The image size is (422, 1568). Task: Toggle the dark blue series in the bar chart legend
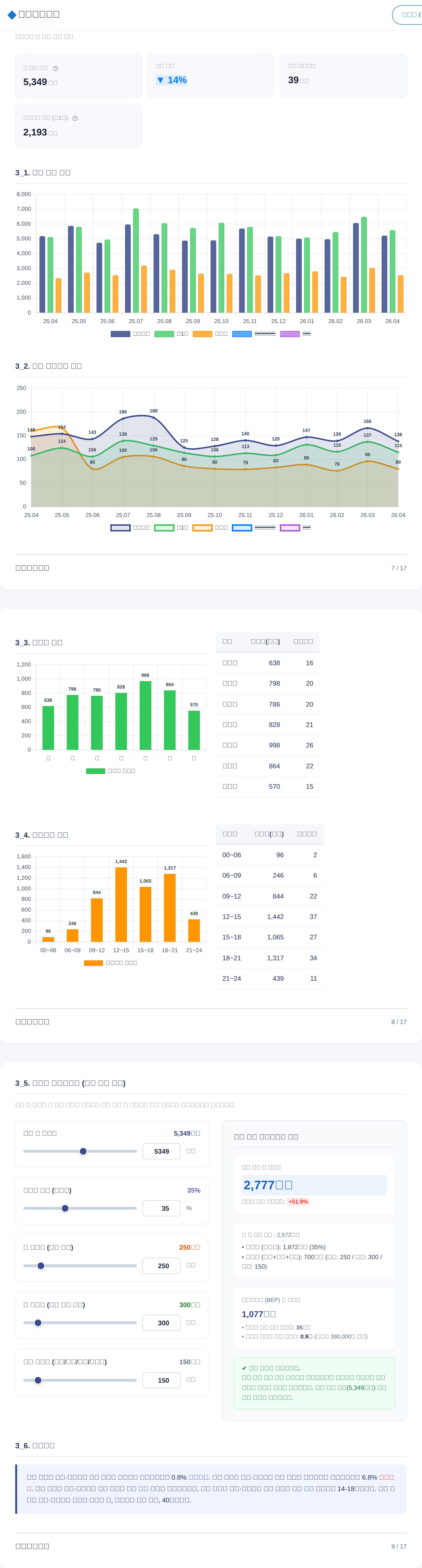click(130, 334)
